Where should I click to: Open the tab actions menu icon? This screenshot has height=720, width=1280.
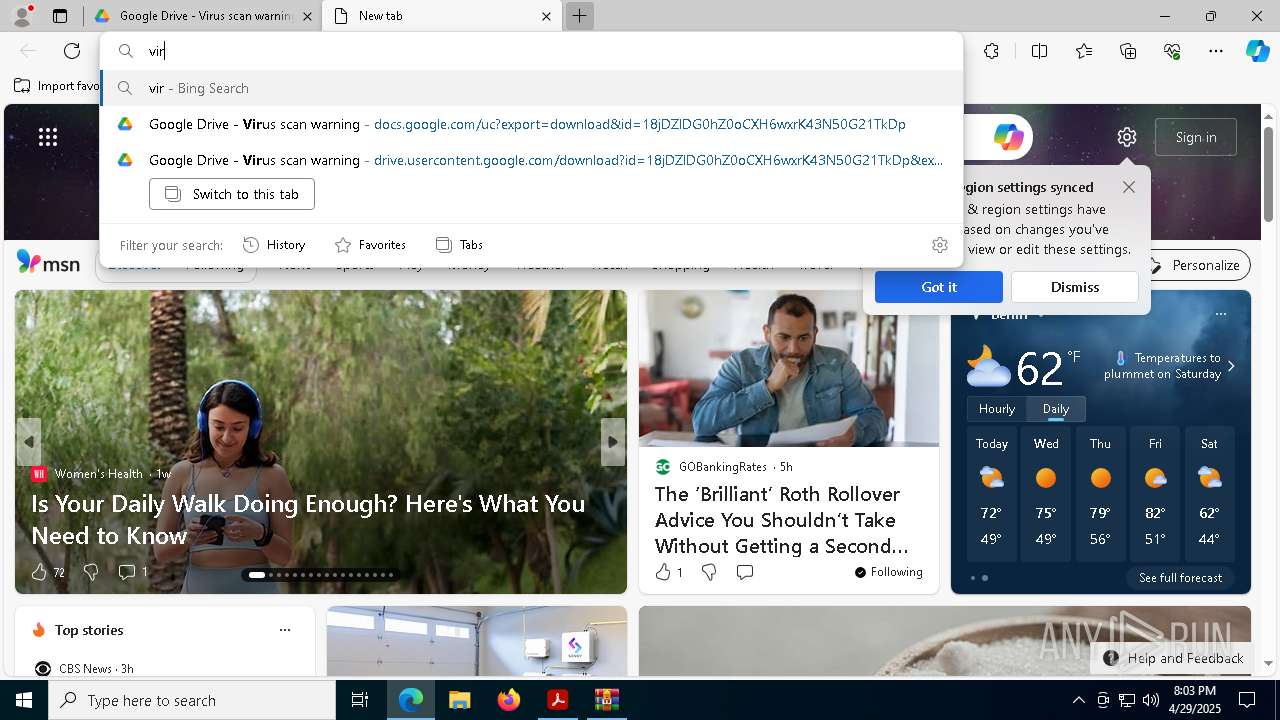[60, 16]
